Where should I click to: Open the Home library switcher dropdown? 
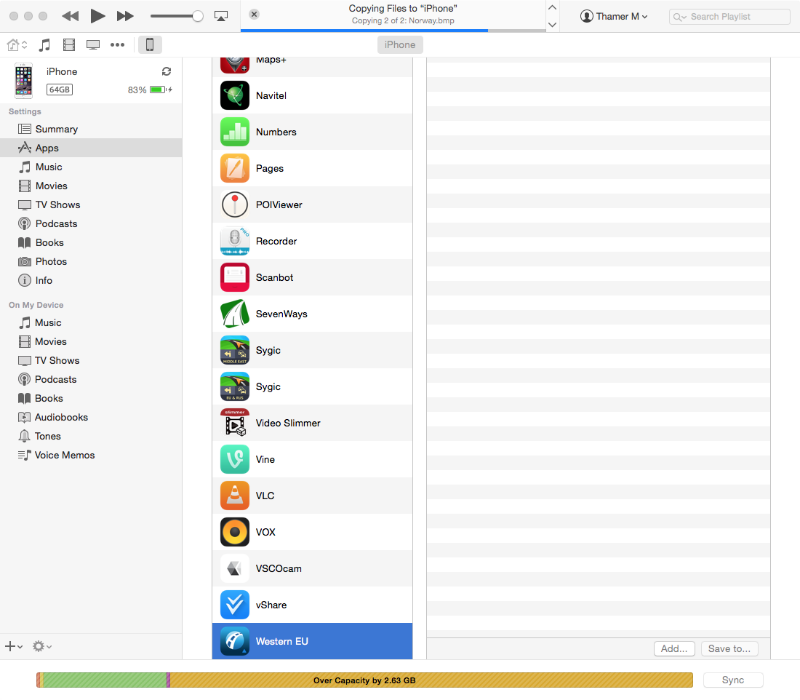point(17,45)
